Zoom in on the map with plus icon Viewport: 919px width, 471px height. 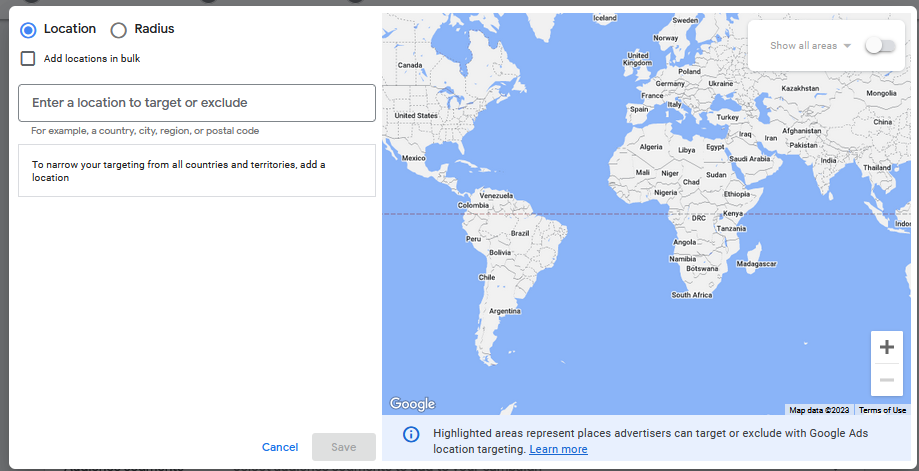[887, 347]
